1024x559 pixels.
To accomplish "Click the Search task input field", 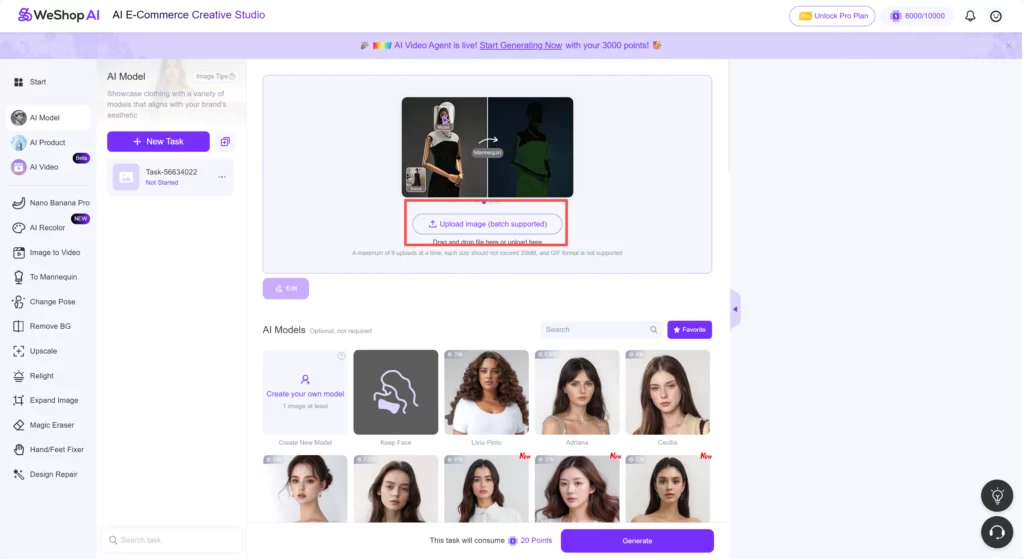I will (172, 540).
